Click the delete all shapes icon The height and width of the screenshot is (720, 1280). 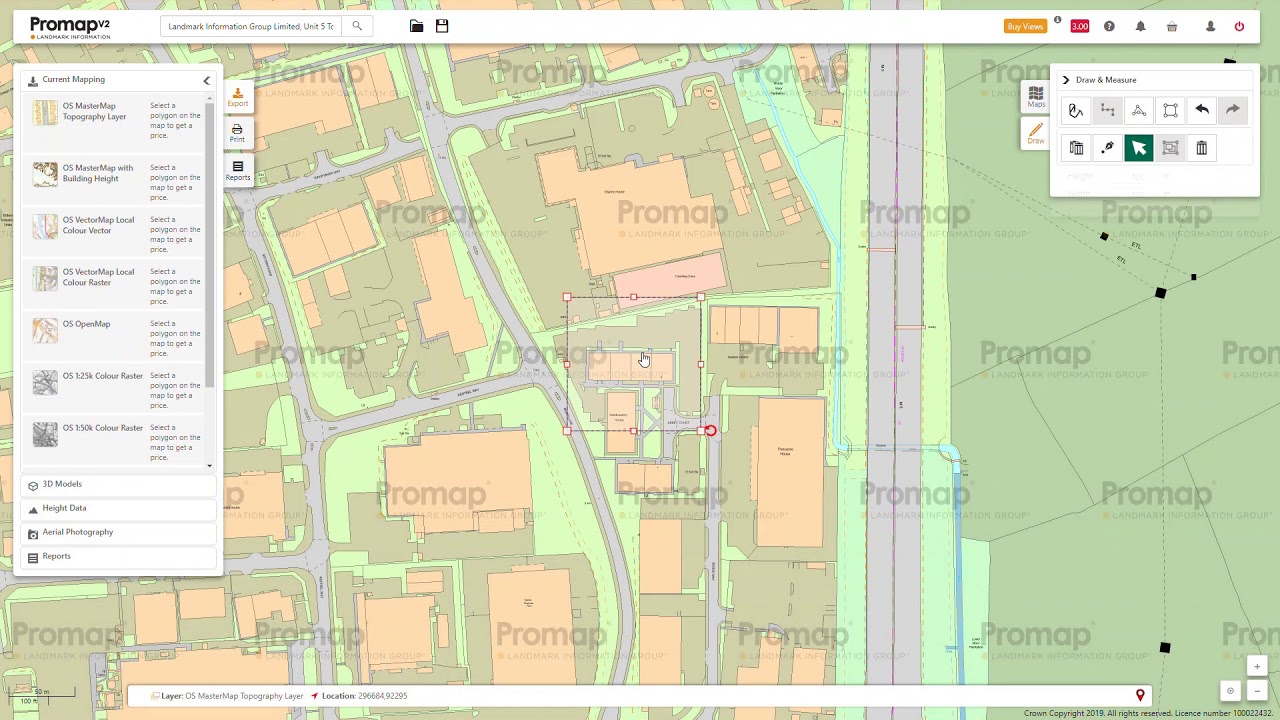[1076, 148]
